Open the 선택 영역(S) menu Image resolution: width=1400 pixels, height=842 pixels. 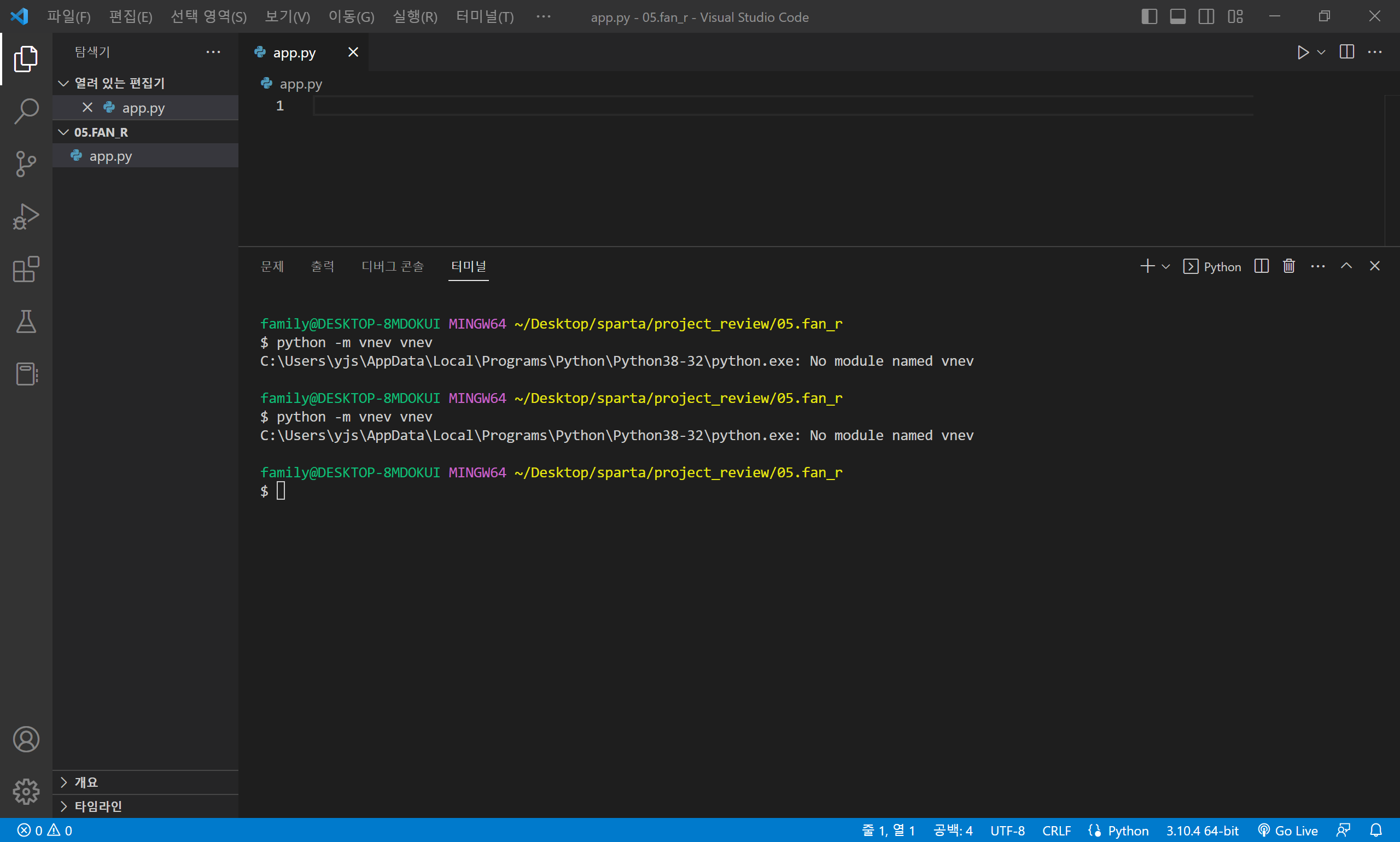(x=209, y=16)
